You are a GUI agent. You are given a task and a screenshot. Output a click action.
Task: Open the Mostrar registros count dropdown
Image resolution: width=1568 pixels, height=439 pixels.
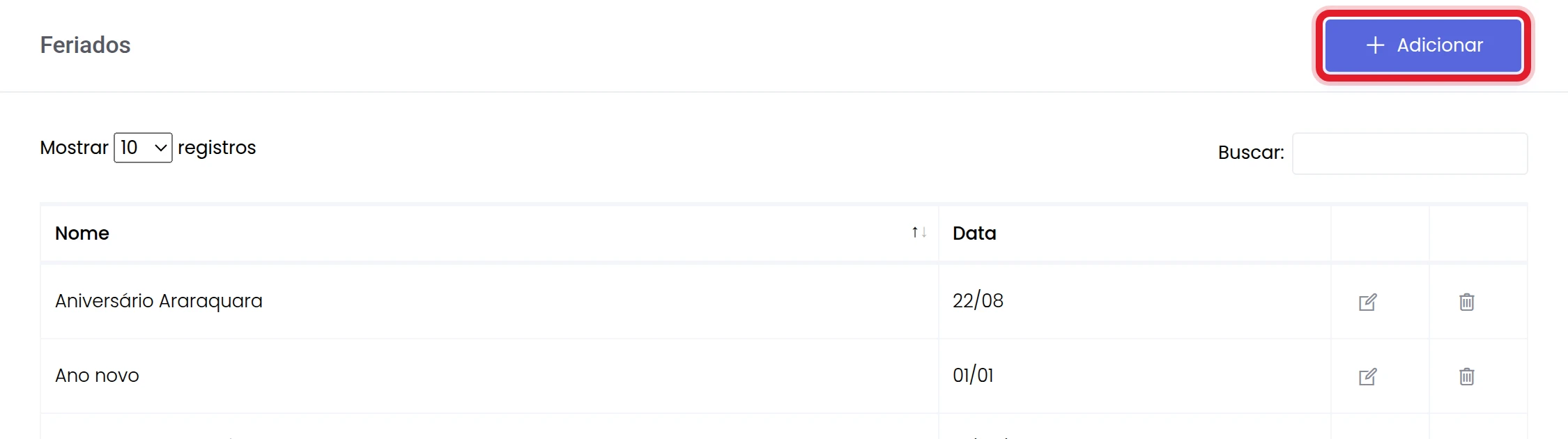[143, 148]
